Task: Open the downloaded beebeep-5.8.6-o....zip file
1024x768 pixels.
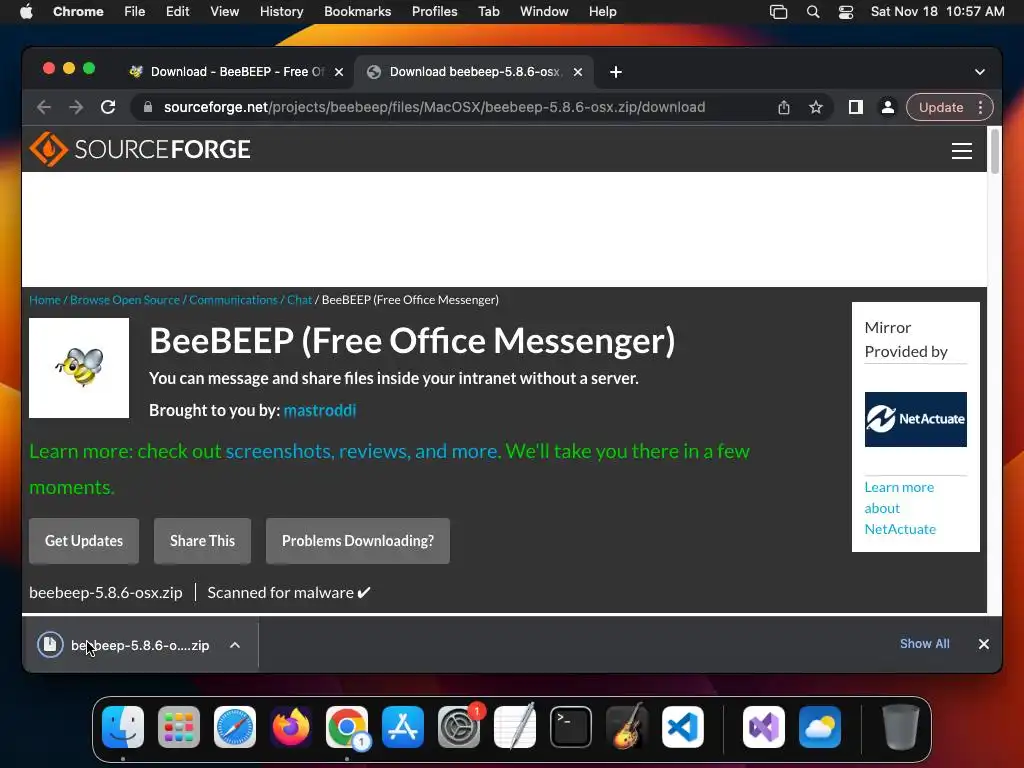Action: [x=140, y=645]
